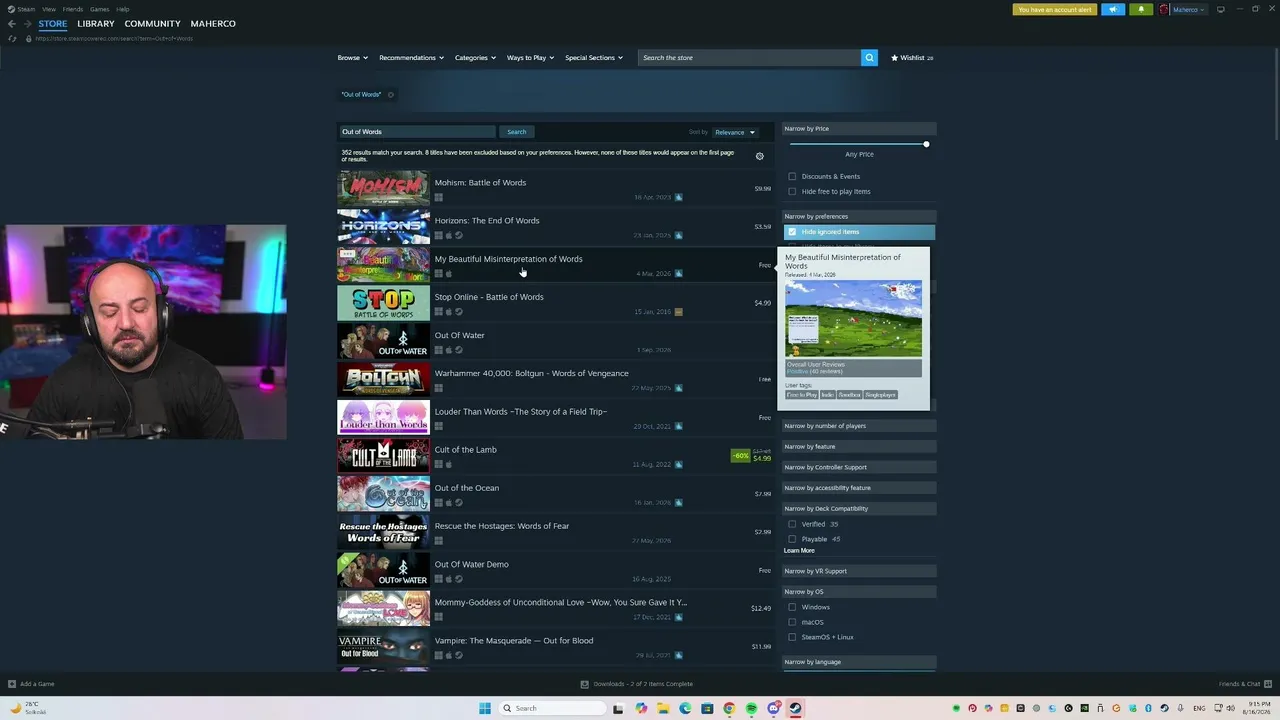Open Spotify from the taskbar

[751, 708]
